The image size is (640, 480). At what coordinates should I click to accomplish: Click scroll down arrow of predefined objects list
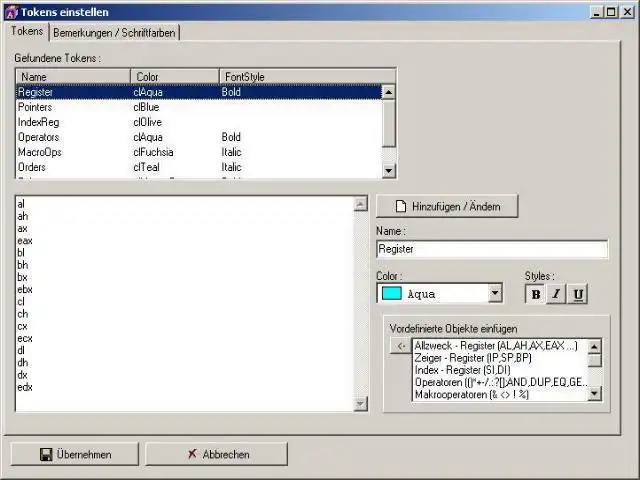[x=594, y=394]
